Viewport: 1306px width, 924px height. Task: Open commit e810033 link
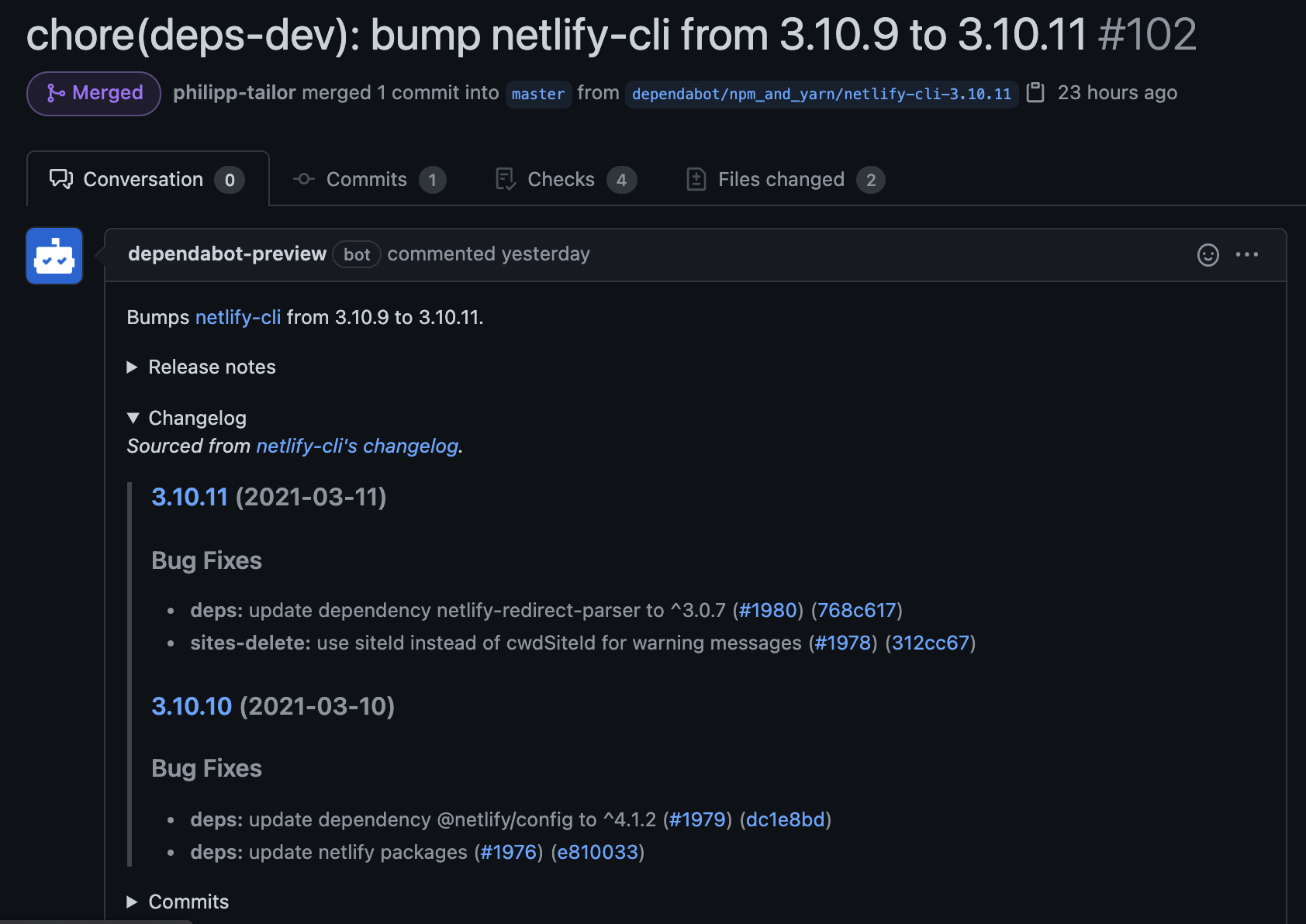click(x=598, y=852)
